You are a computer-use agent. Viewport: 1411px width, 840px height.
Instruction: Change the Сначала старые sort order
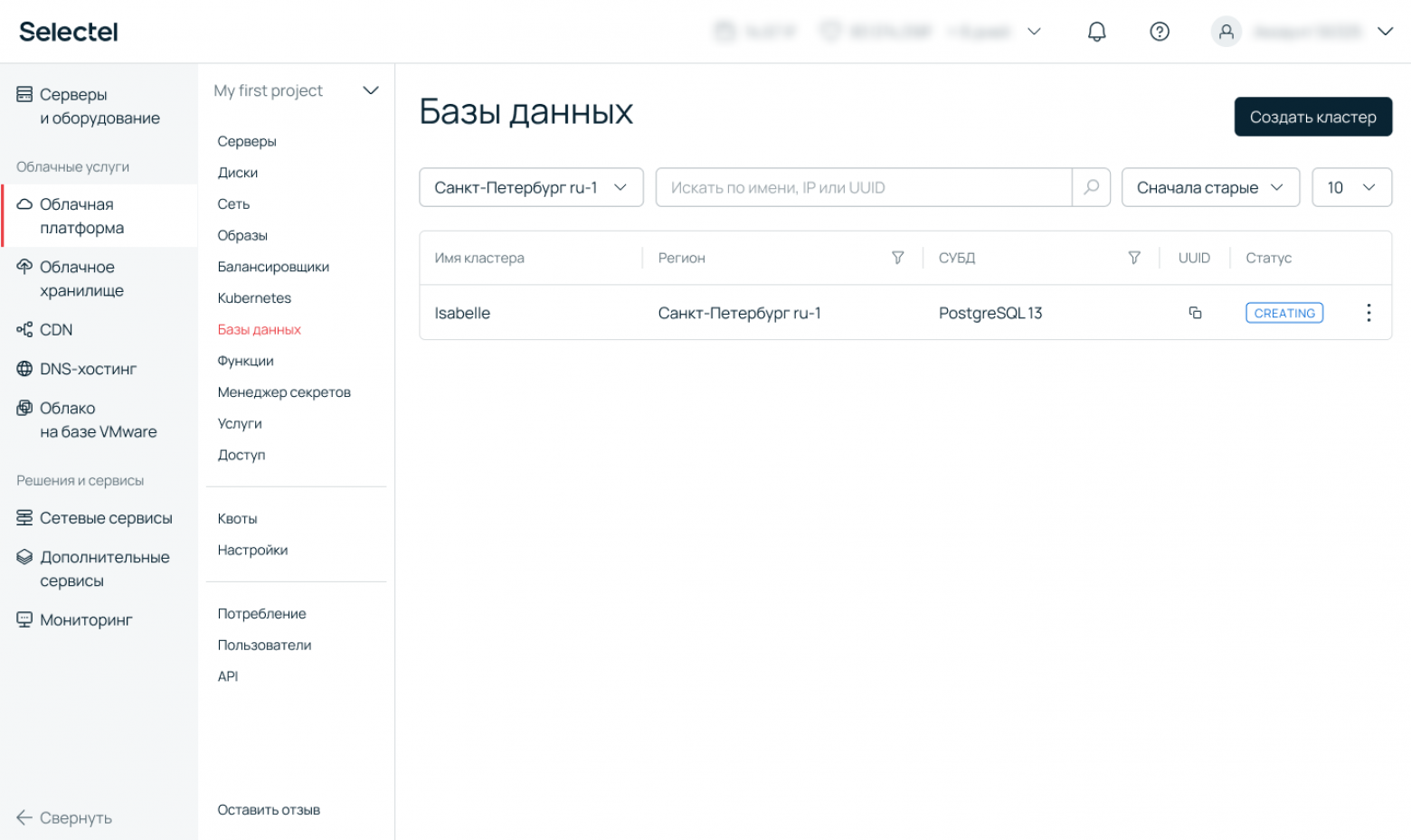pos(1210,187)
